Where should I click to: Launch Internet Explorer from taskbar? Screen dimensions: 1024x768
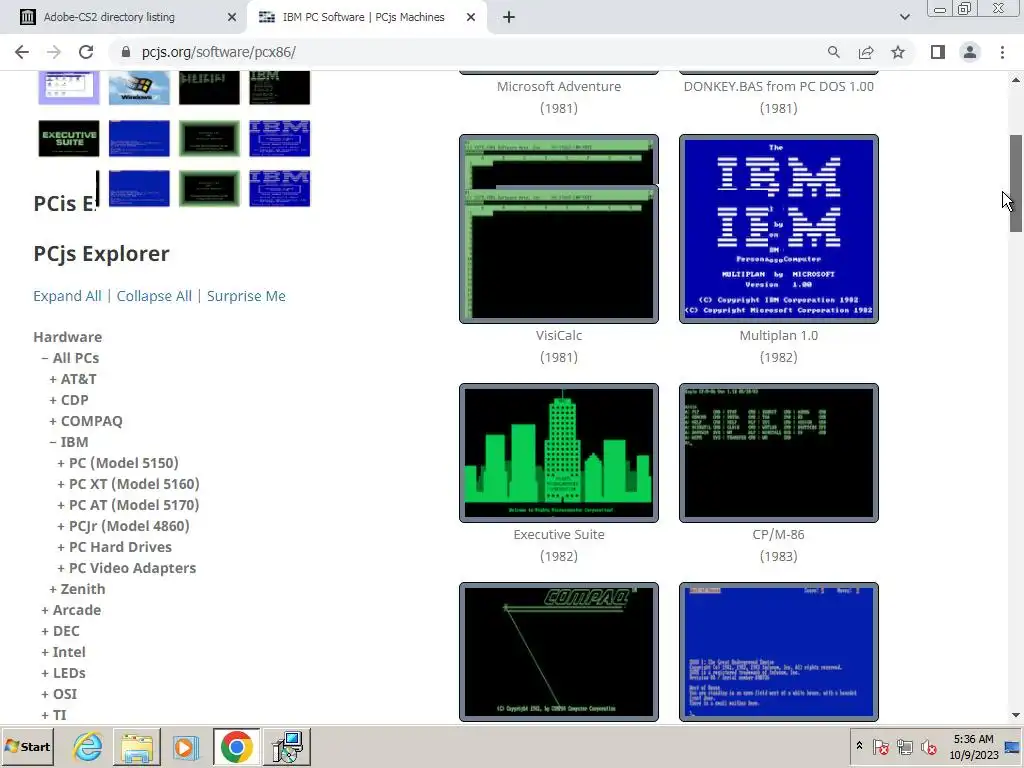tap(87, 746)
